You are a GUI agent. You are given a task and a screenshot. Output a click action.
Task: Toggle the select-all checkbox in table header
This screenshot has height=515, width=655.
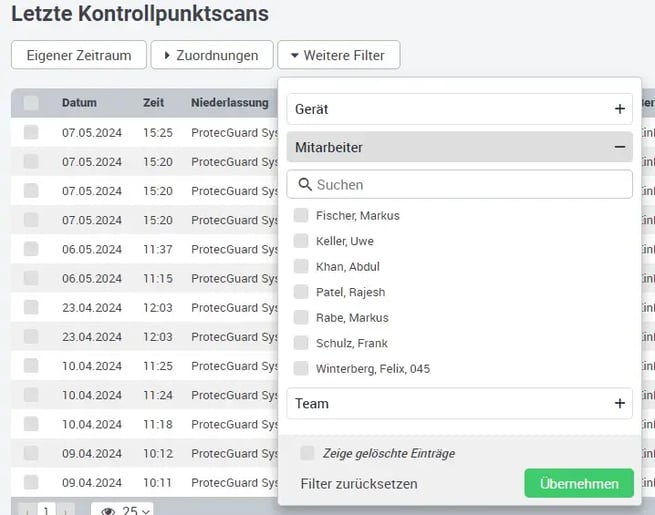[31, 103]
